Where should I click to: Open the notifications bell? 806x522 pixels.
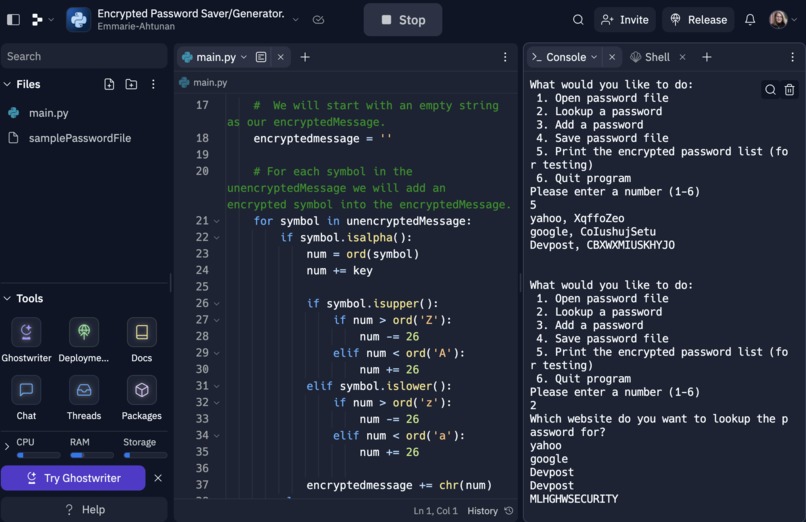pyautogui.click(x=750, y=20)
